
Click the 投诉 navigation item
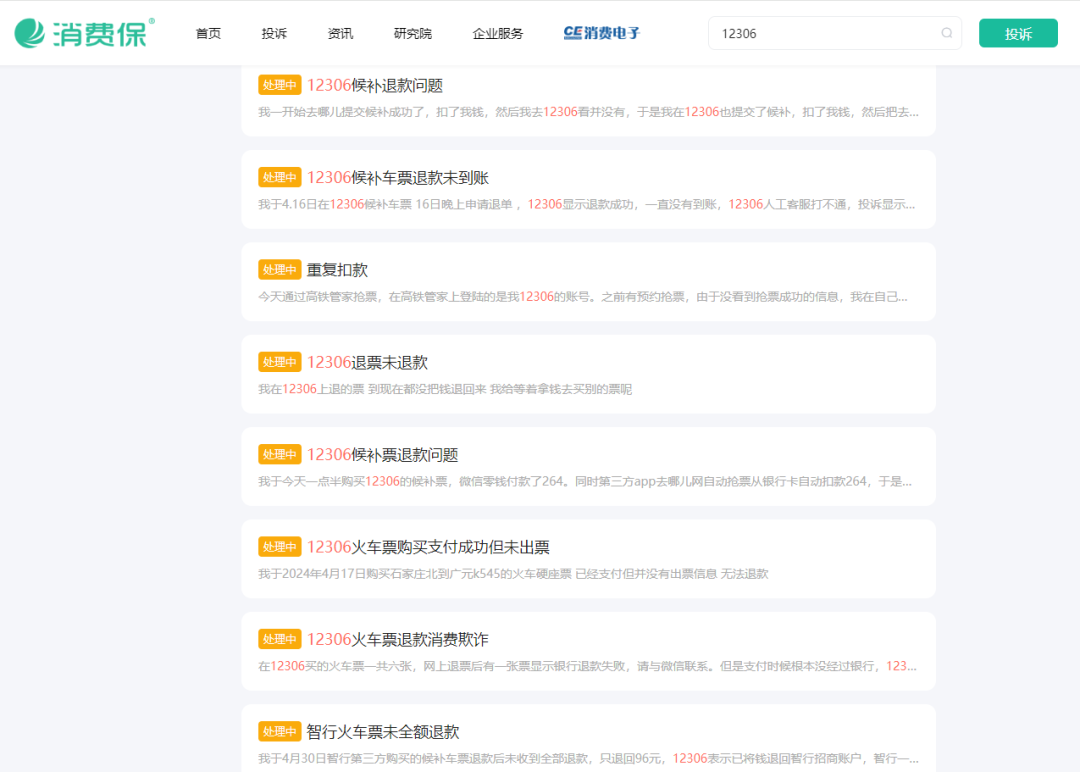(274, 32)
